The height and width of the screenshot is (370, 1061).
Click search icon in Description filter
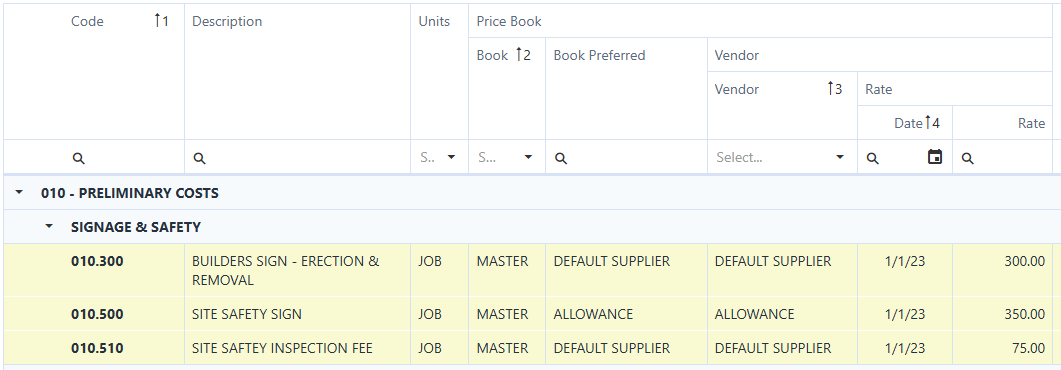[199, 158]
